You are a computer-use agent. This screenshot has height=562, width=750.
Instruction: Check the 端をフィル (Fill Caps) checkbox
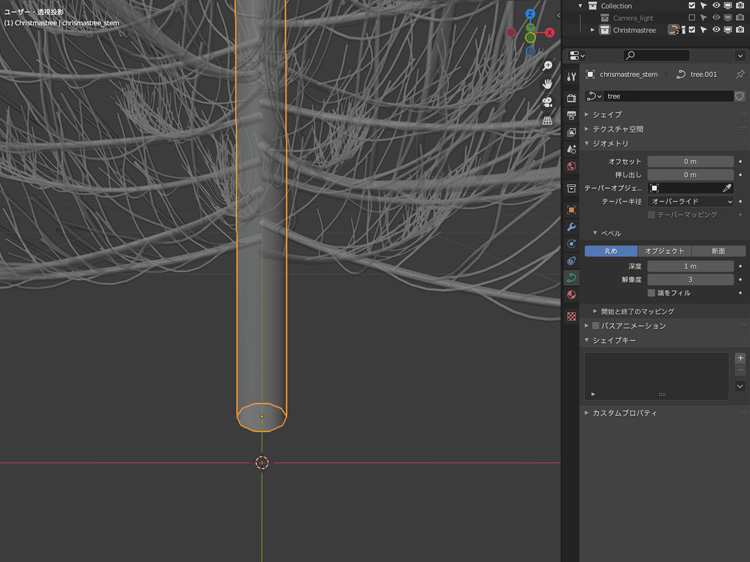pyautogui.click(x=652, y=293)
